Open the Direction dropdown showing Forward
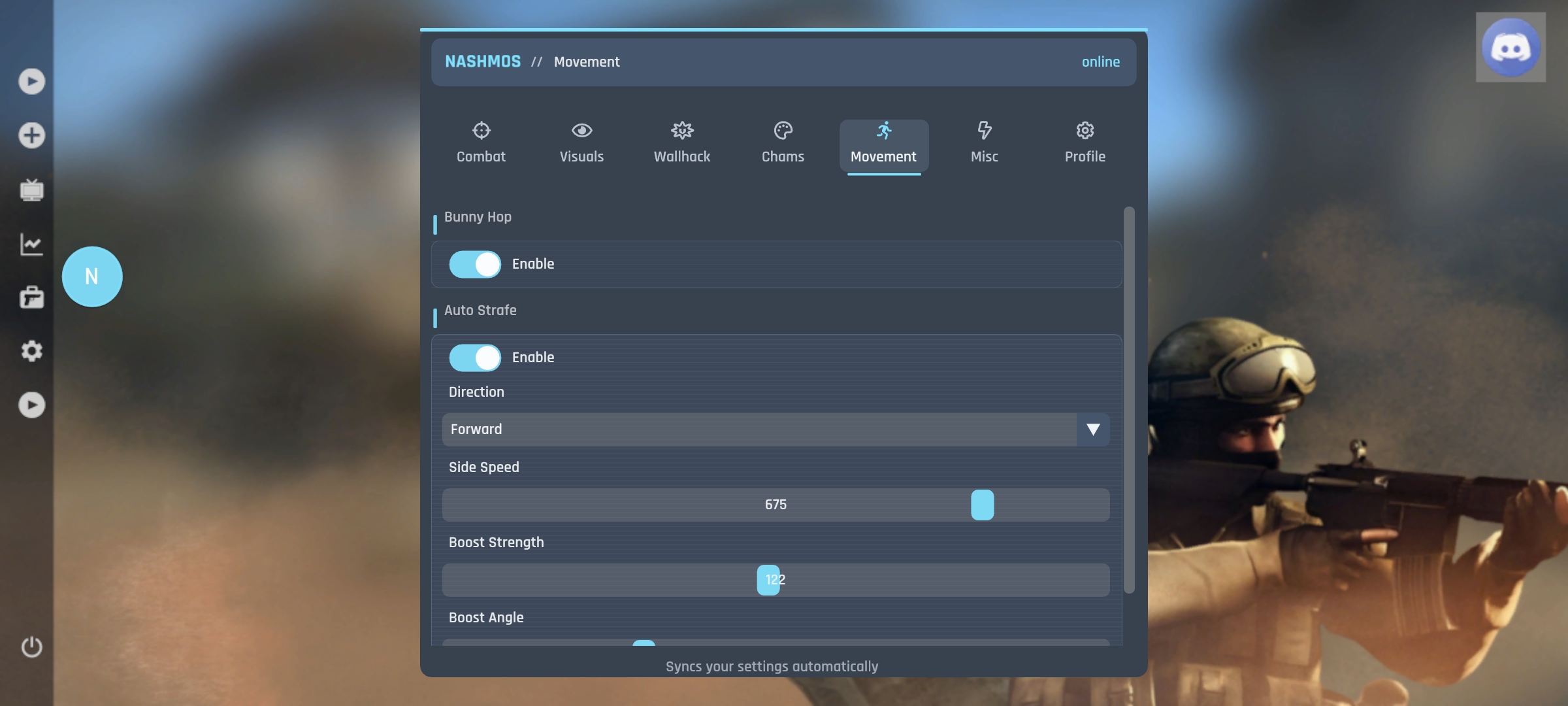 pyautogui.click(x=776, y=429)
